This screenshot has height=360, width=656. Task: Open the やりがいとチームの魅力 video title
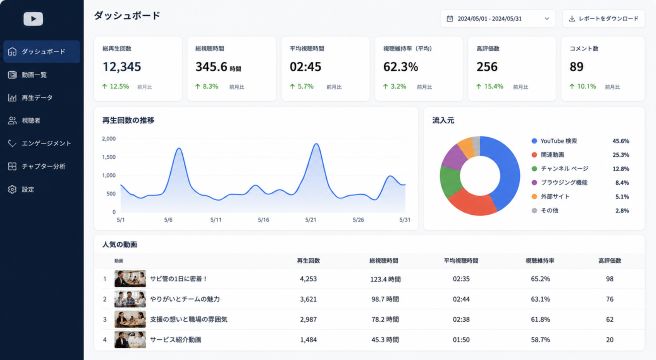[x=184, y=299]
